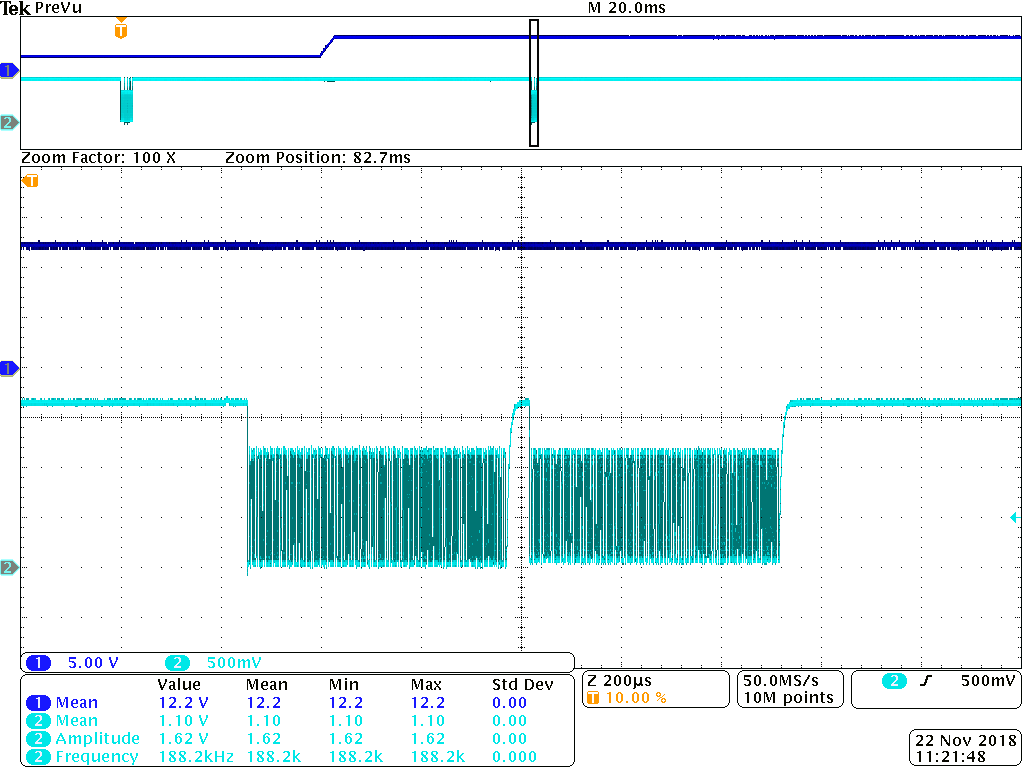1024x768 pixels.
Task: Click the cyan trigger level arrow at right edge
Action: coord(1014,517)
